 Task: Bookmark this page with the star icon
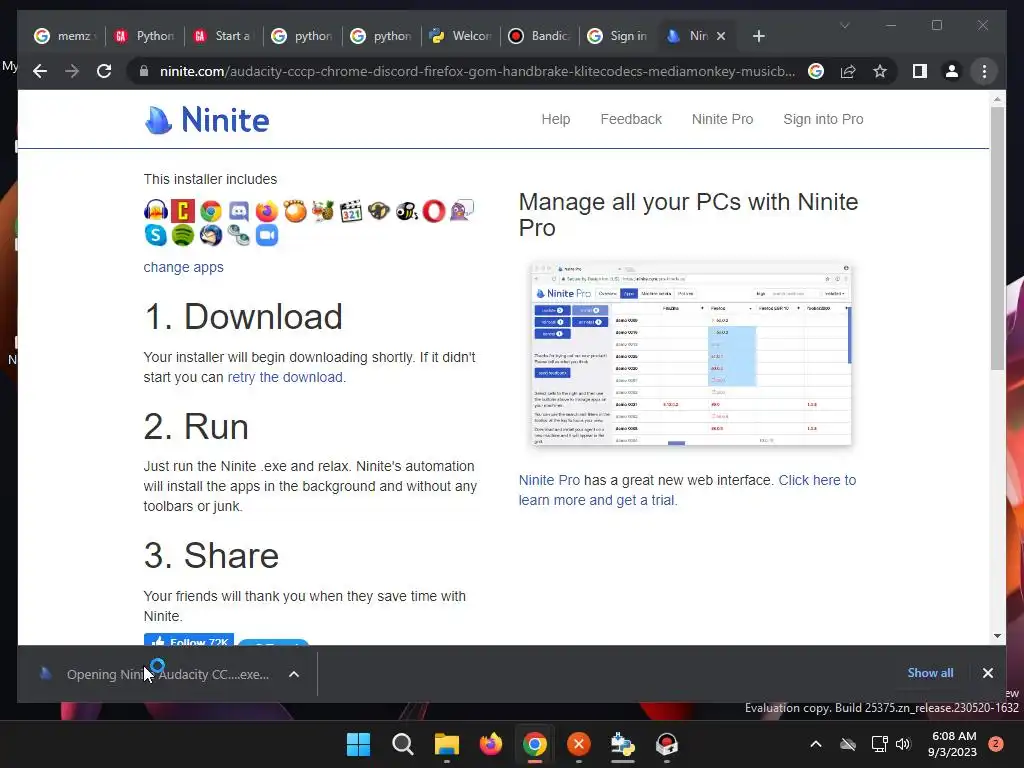coord(880,71)
